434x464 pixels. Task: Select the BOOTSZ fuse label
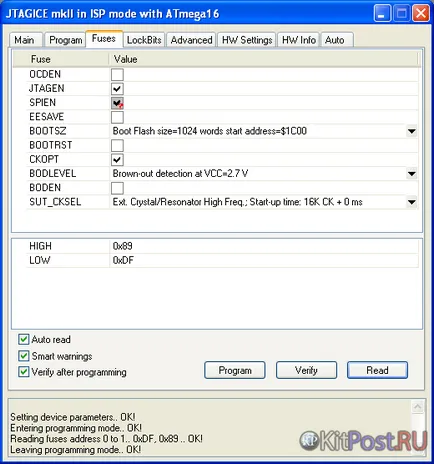48,131
